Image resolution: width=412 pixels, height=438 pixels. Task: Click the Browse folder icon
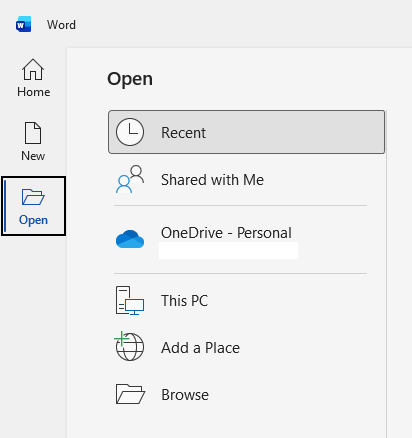tap(130, 394)
